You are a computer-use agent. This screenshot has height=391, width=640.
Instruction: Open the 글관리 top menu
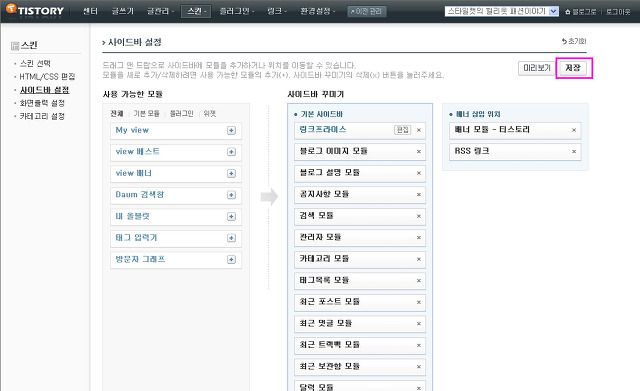(x=160, y=11)
